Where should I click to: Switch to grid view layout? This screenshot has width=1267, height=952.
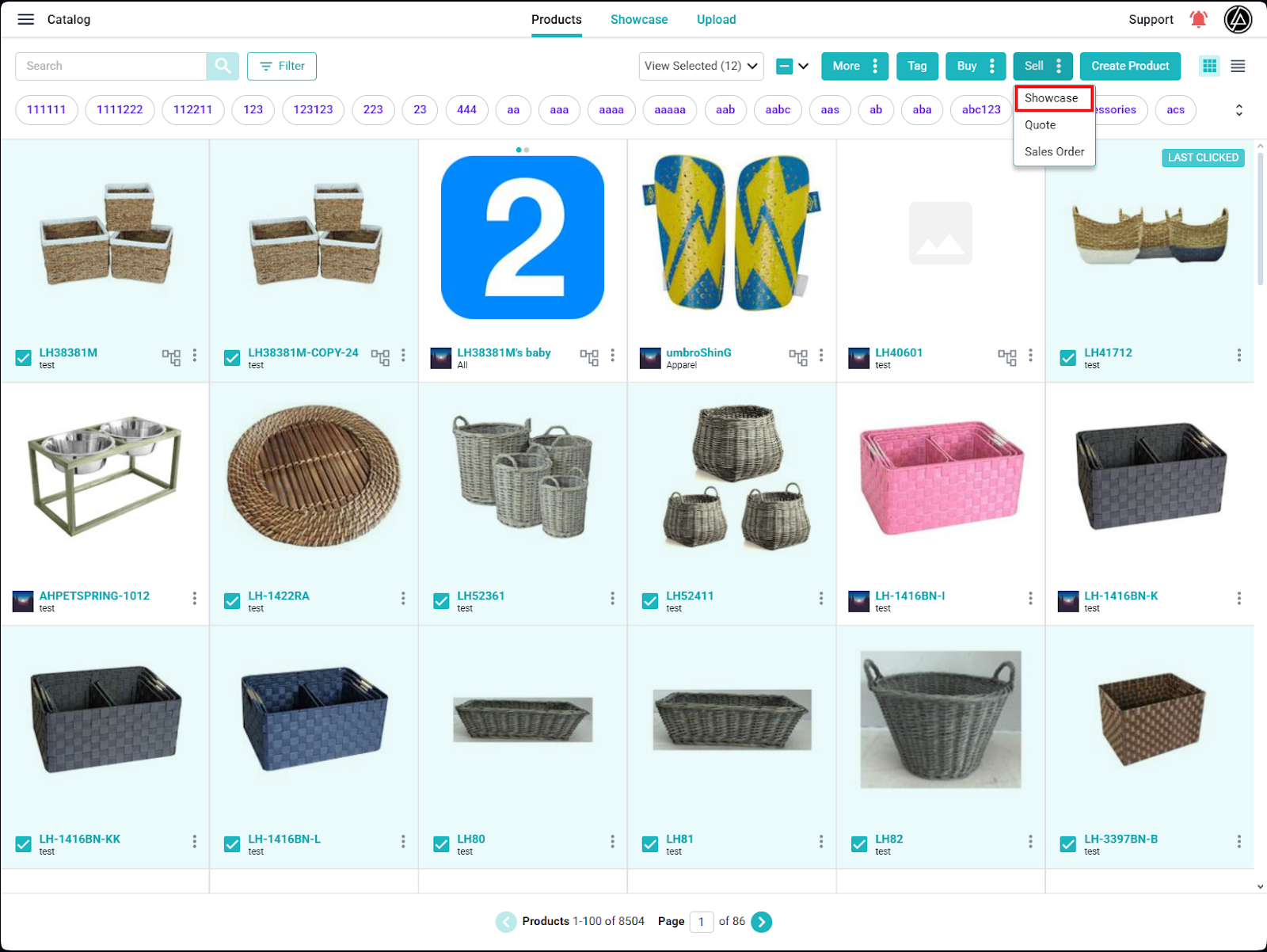point(1209,66)
